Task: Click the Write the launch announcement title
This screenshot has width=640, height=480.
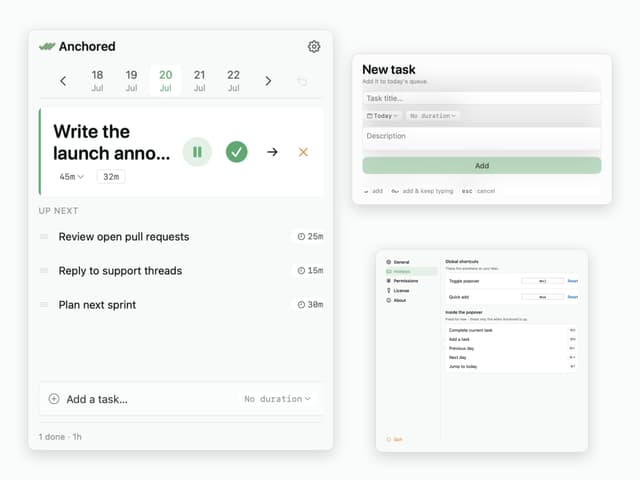Action: (111, 142)
